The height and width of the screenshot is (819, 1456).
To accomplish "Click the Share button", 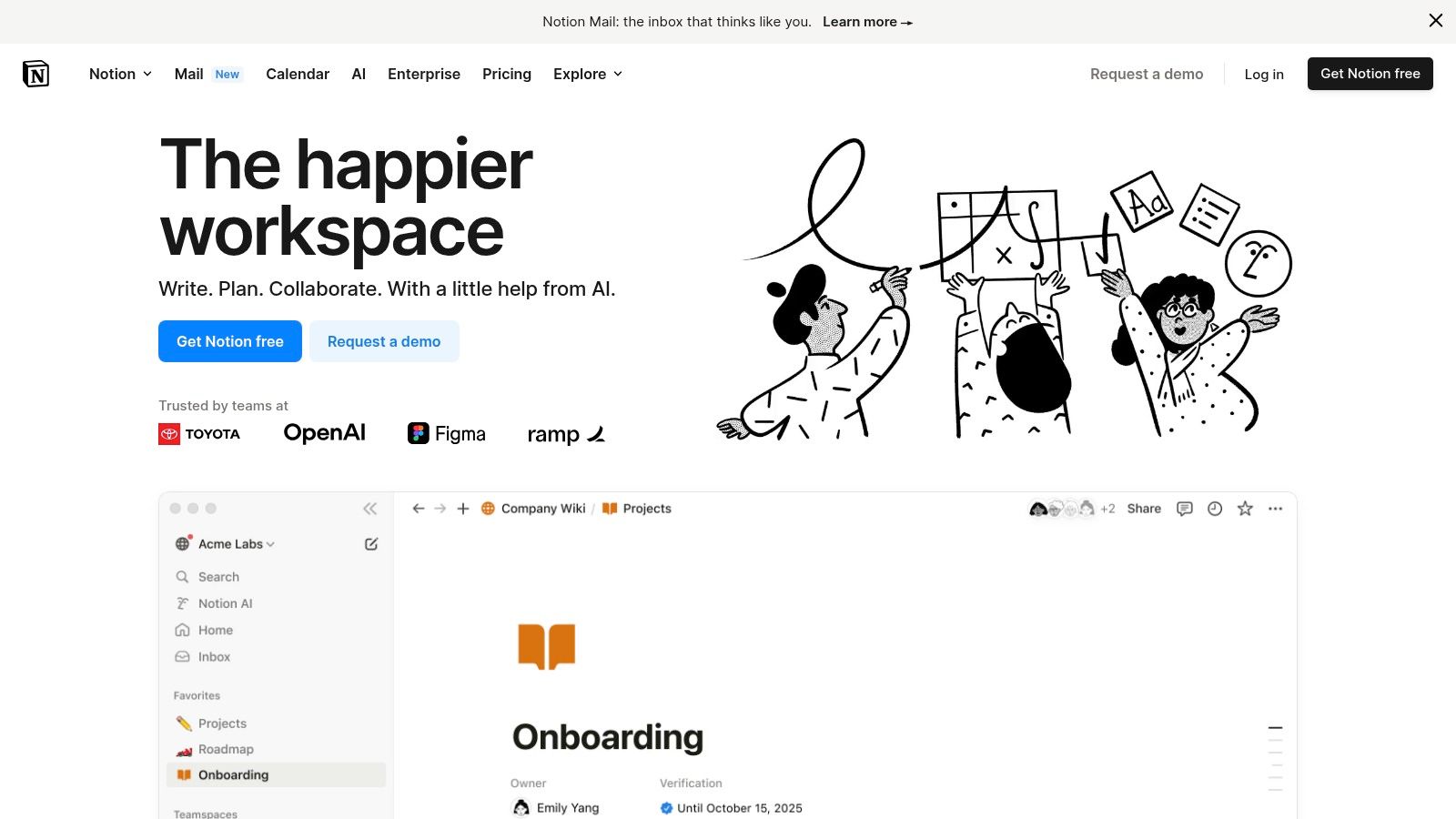I will [1144, 509].
